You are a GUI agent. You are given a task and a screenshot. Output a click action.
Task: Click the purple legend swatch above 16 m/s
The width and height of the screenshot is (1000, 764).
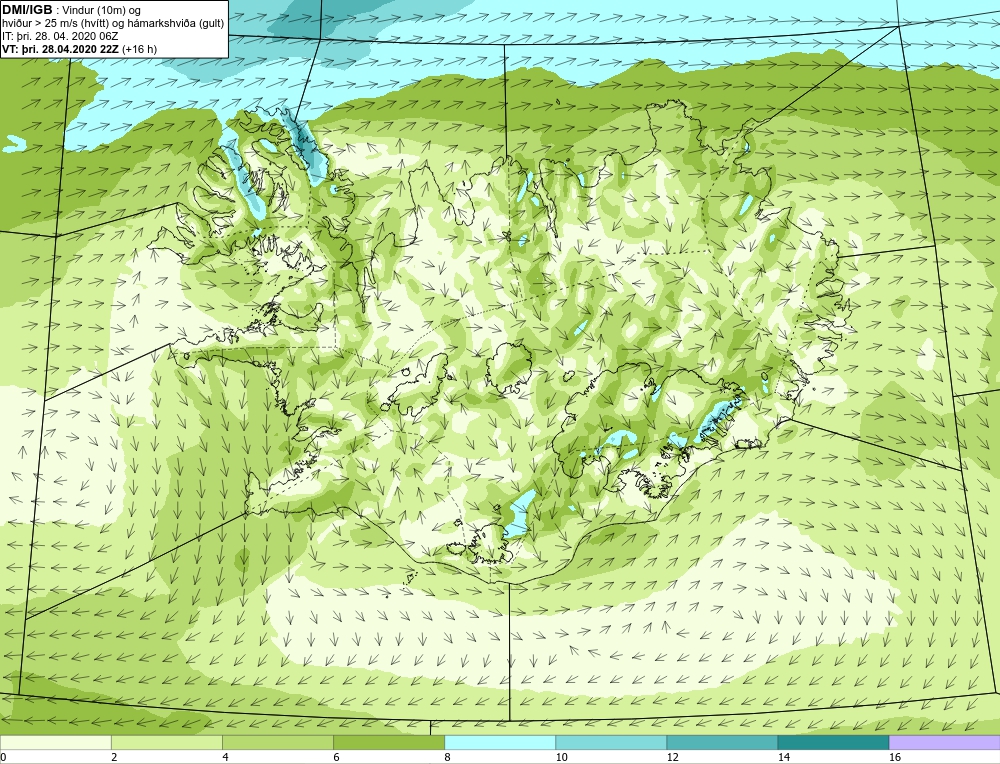(x=945, y=743)
